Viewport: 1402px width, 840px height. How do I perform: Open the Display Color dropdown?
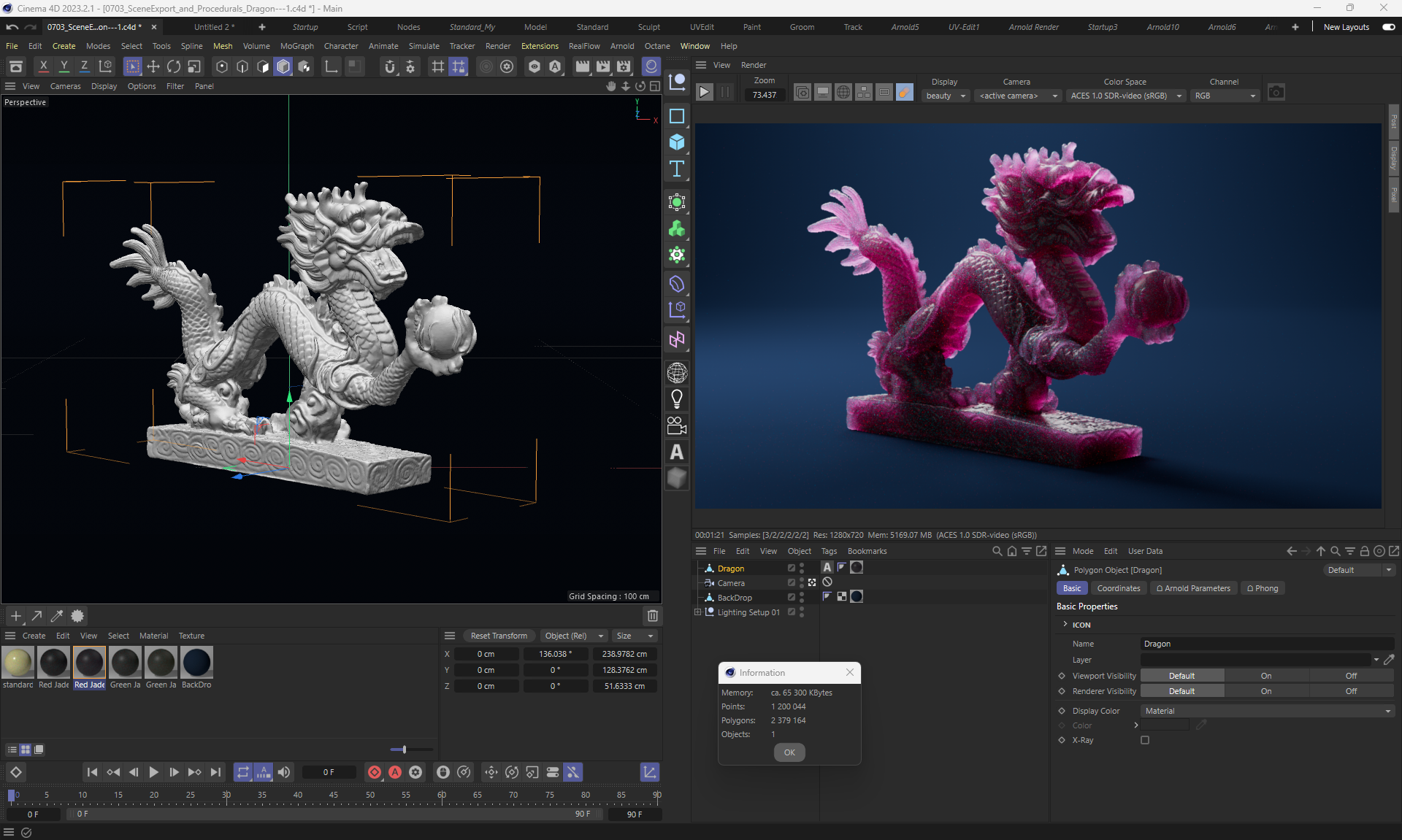[x=1267, y=711]
